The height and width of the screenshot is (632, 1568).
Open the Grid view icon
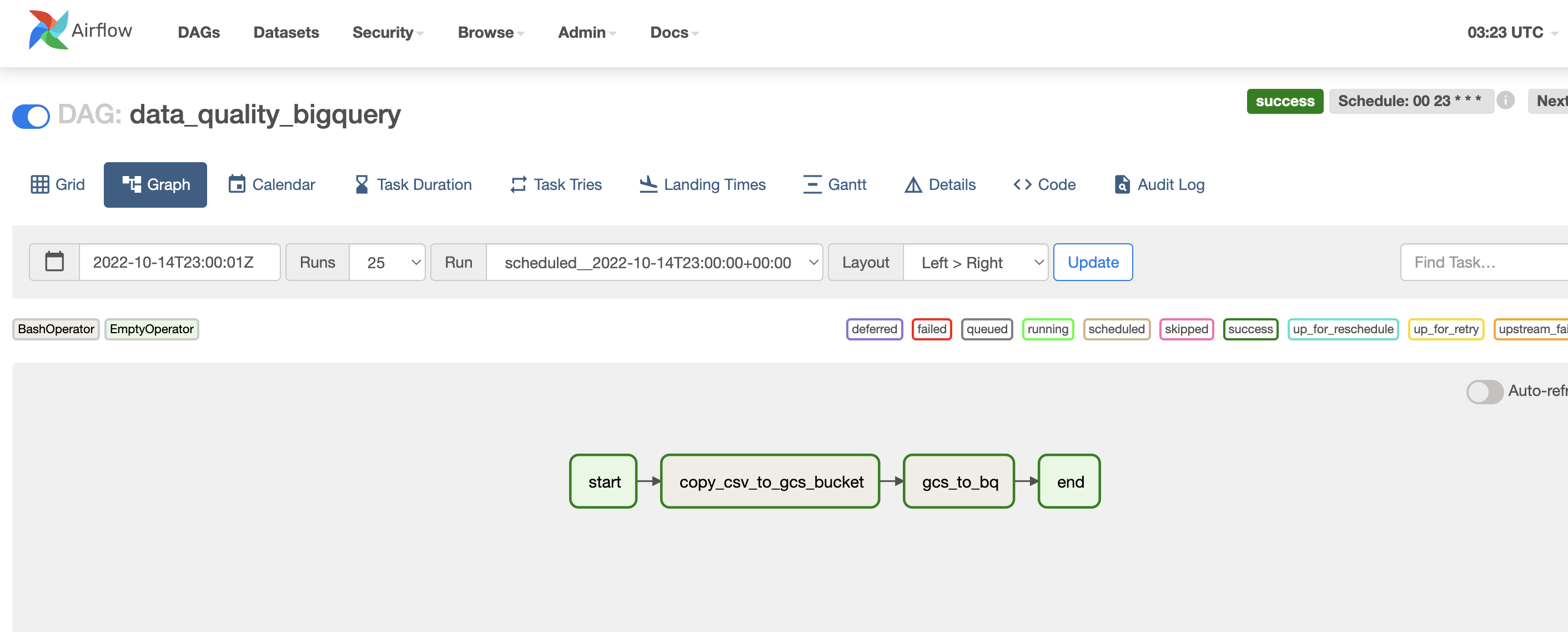pyautogui.click(x=39, y=184)
